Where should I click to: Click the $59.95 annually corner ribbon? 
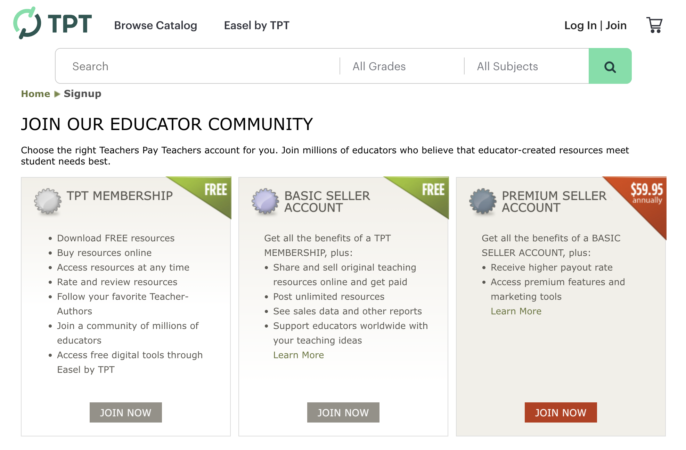point(644,197)
